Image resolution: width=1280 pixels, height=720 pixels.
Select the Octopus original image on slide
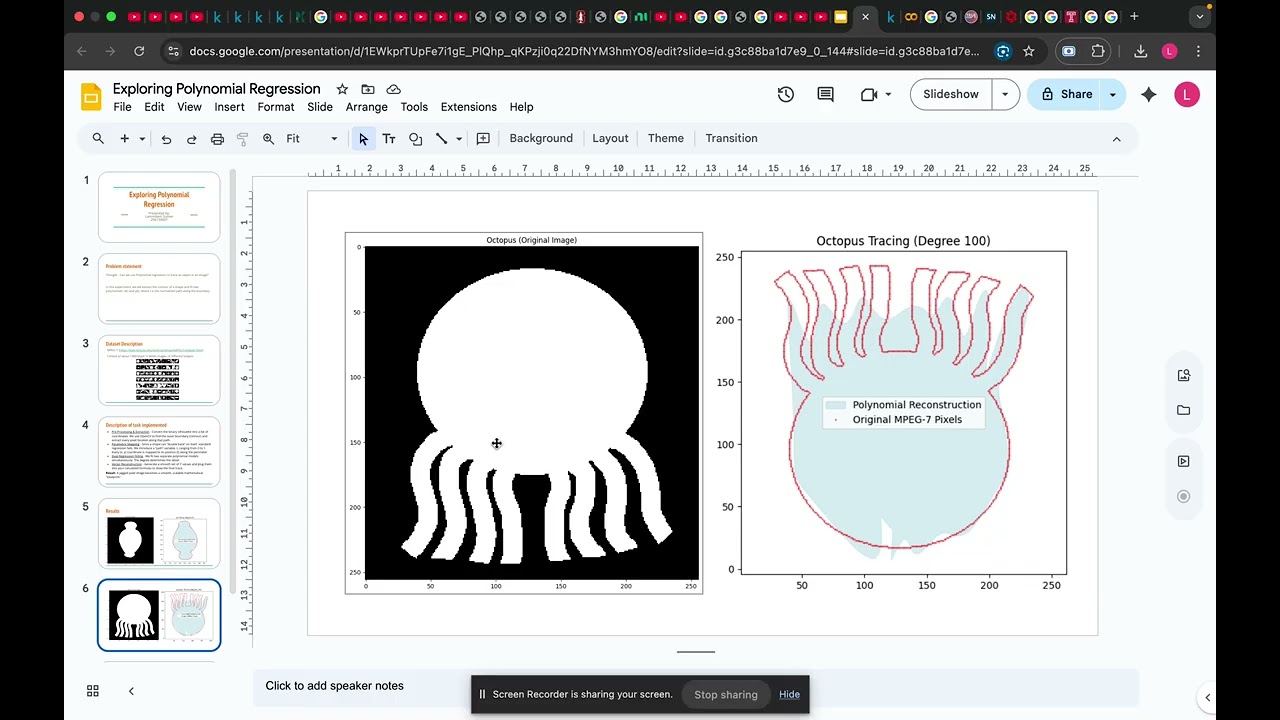click(x=524, y=413)
